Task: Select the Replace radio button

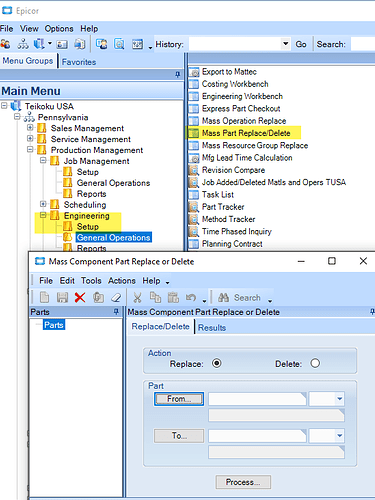Action: pos(217,363)
